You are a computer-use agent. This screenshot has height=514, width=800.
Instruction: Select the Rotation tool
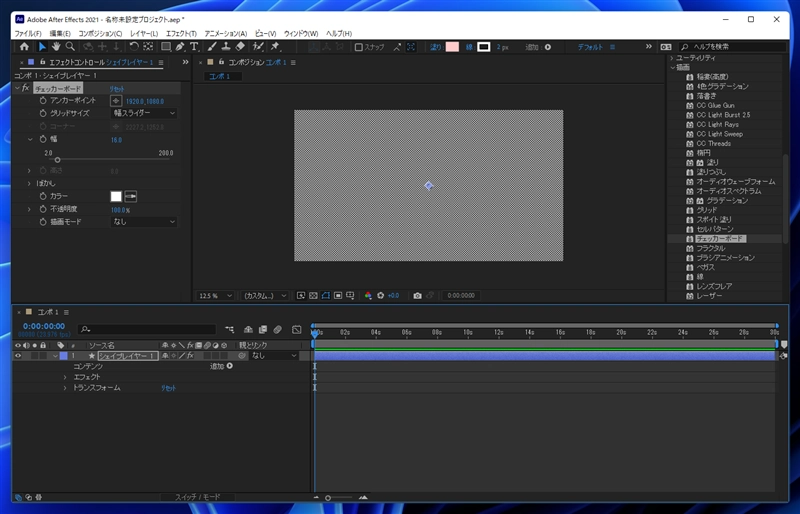(134, 47)
